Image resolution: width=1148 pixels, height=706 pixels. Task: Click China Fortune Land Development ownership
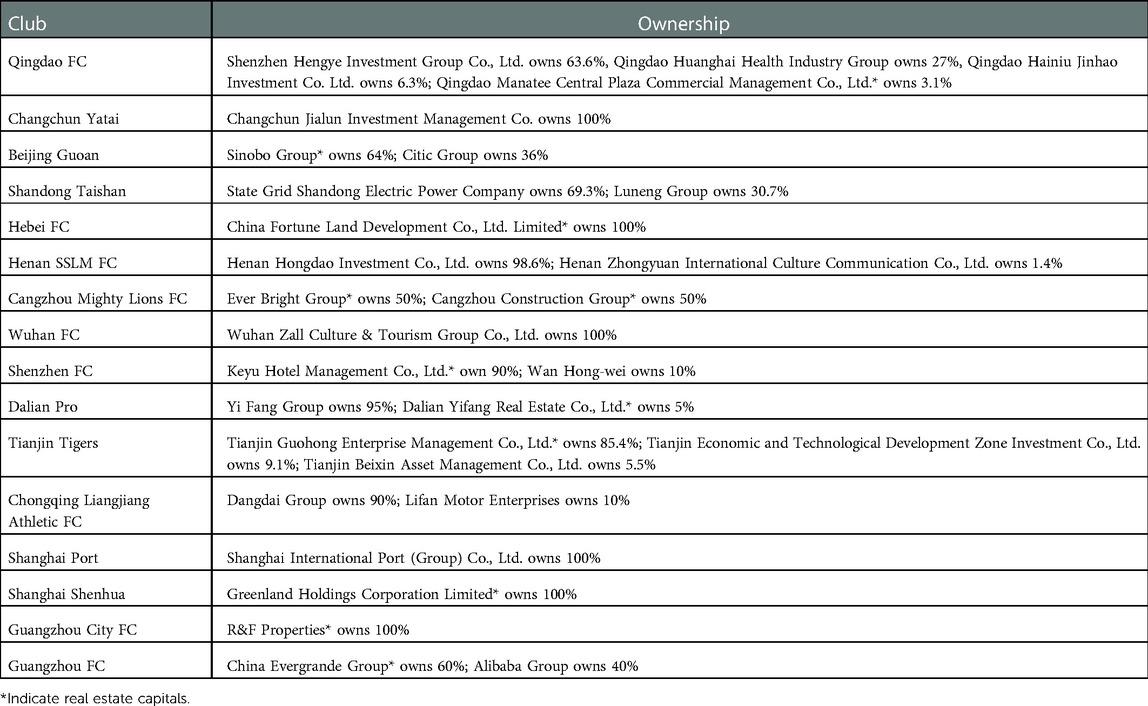tap(436, 226)
